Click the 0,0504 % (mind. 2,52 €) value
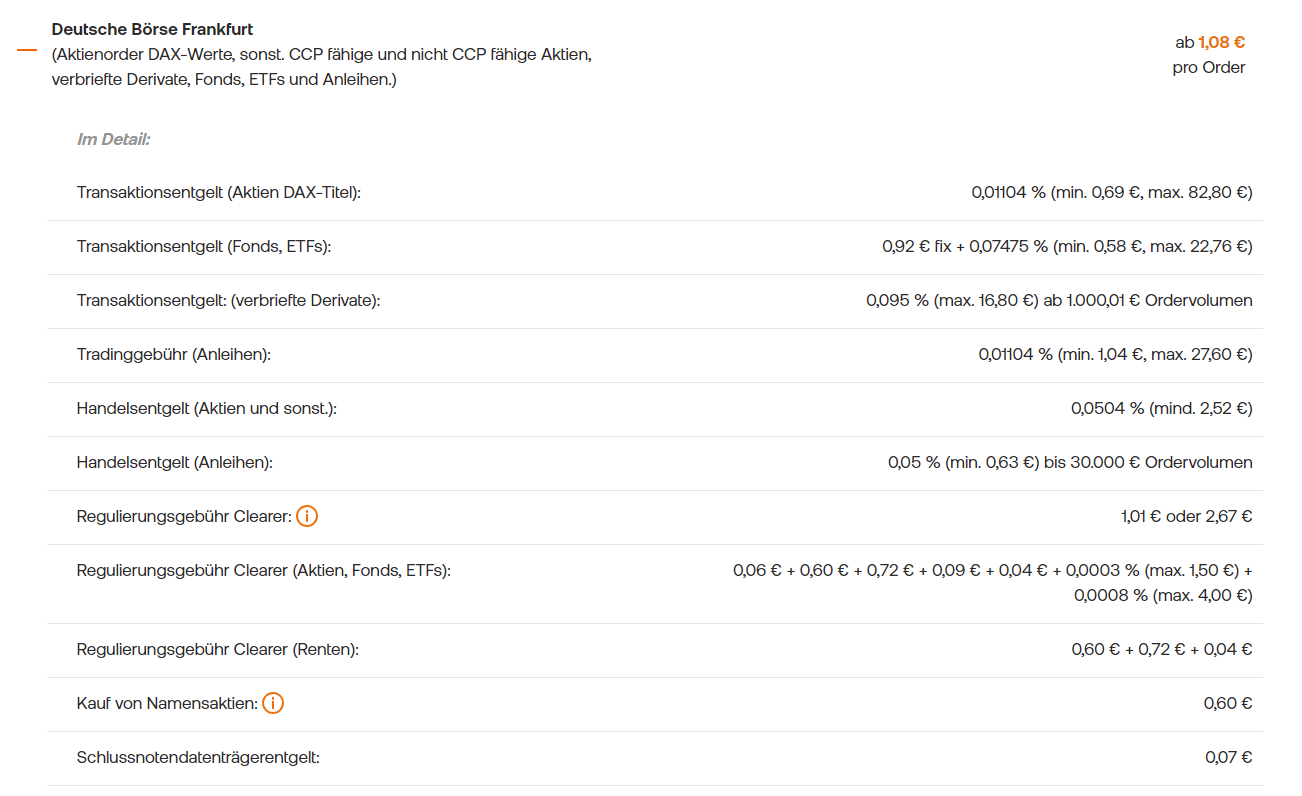1302x796 pixels. [x=1161, y=408]
